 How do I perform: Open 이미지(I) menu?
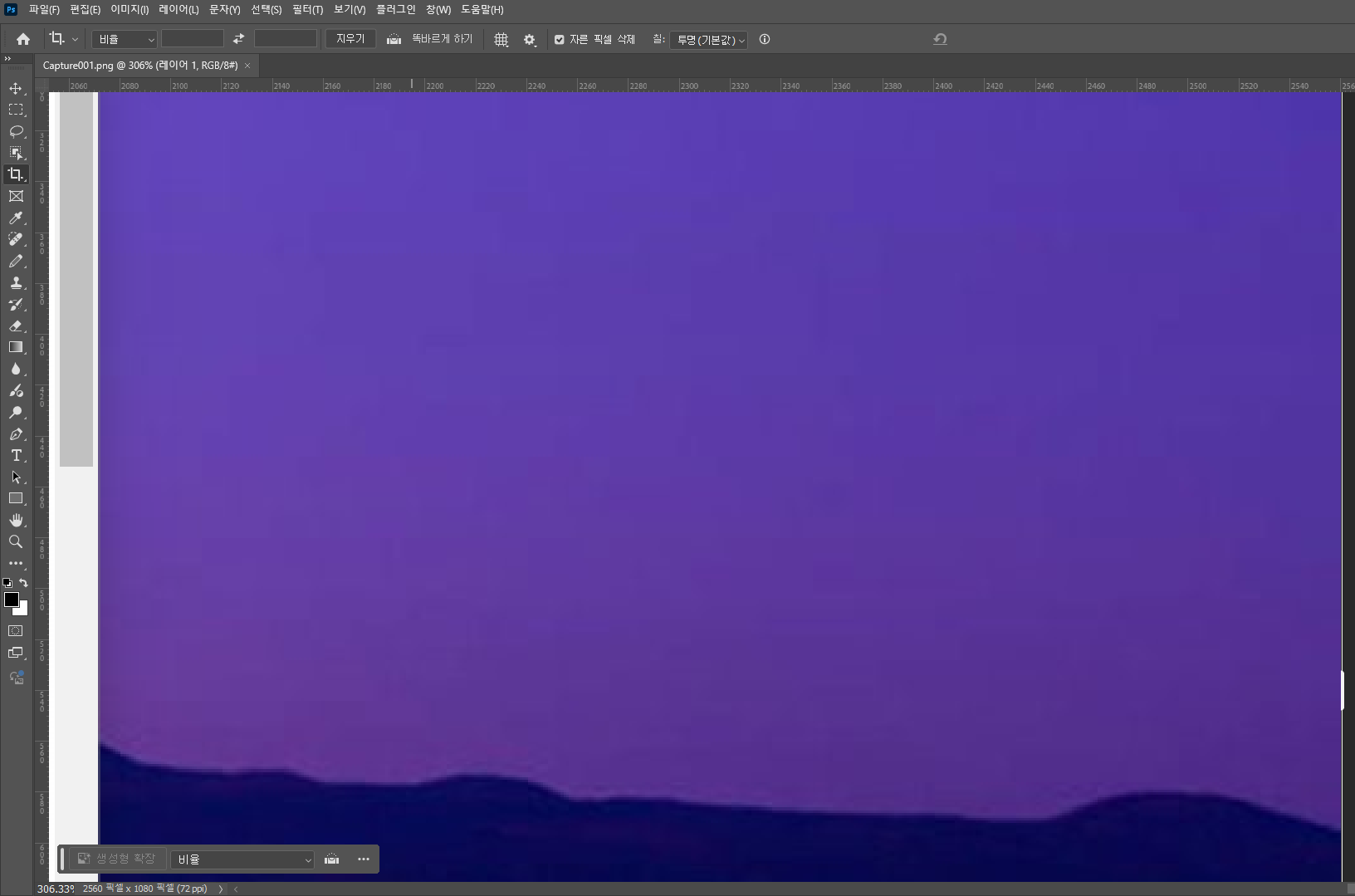[x=130, y=10]
